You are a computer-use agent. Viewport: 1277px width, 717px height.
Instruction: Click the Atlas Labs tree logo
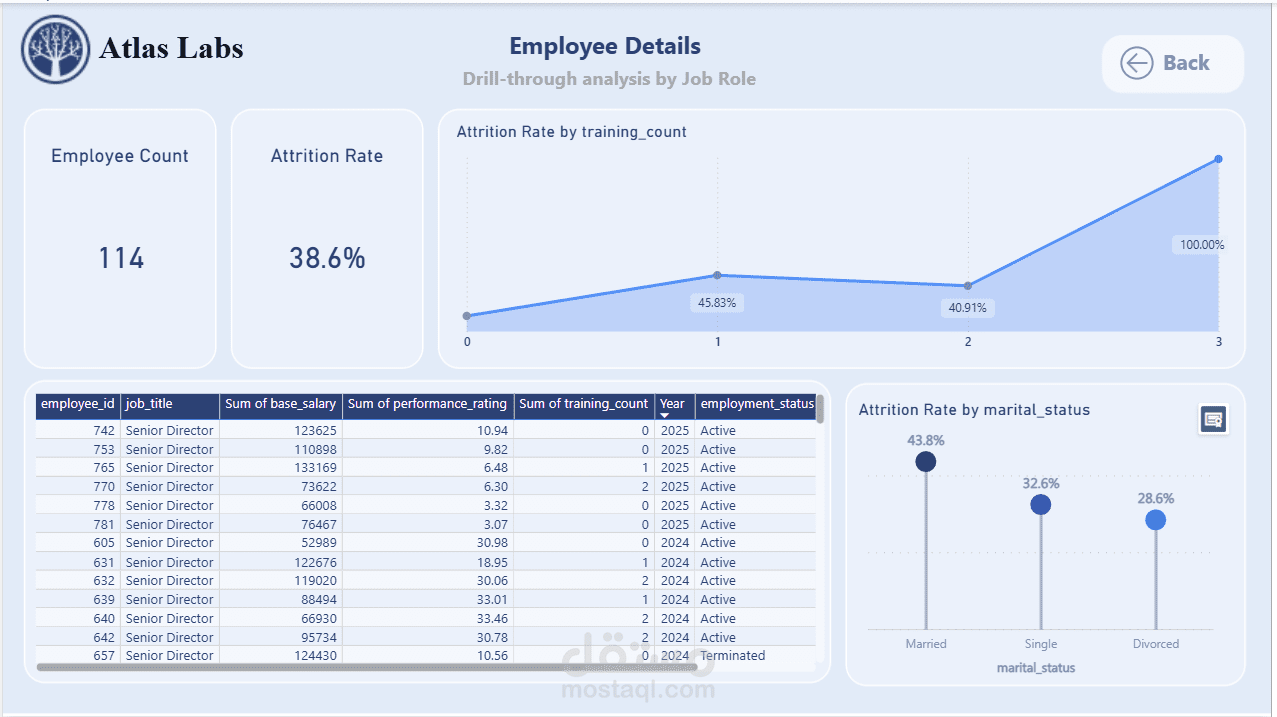click(56, 49)
